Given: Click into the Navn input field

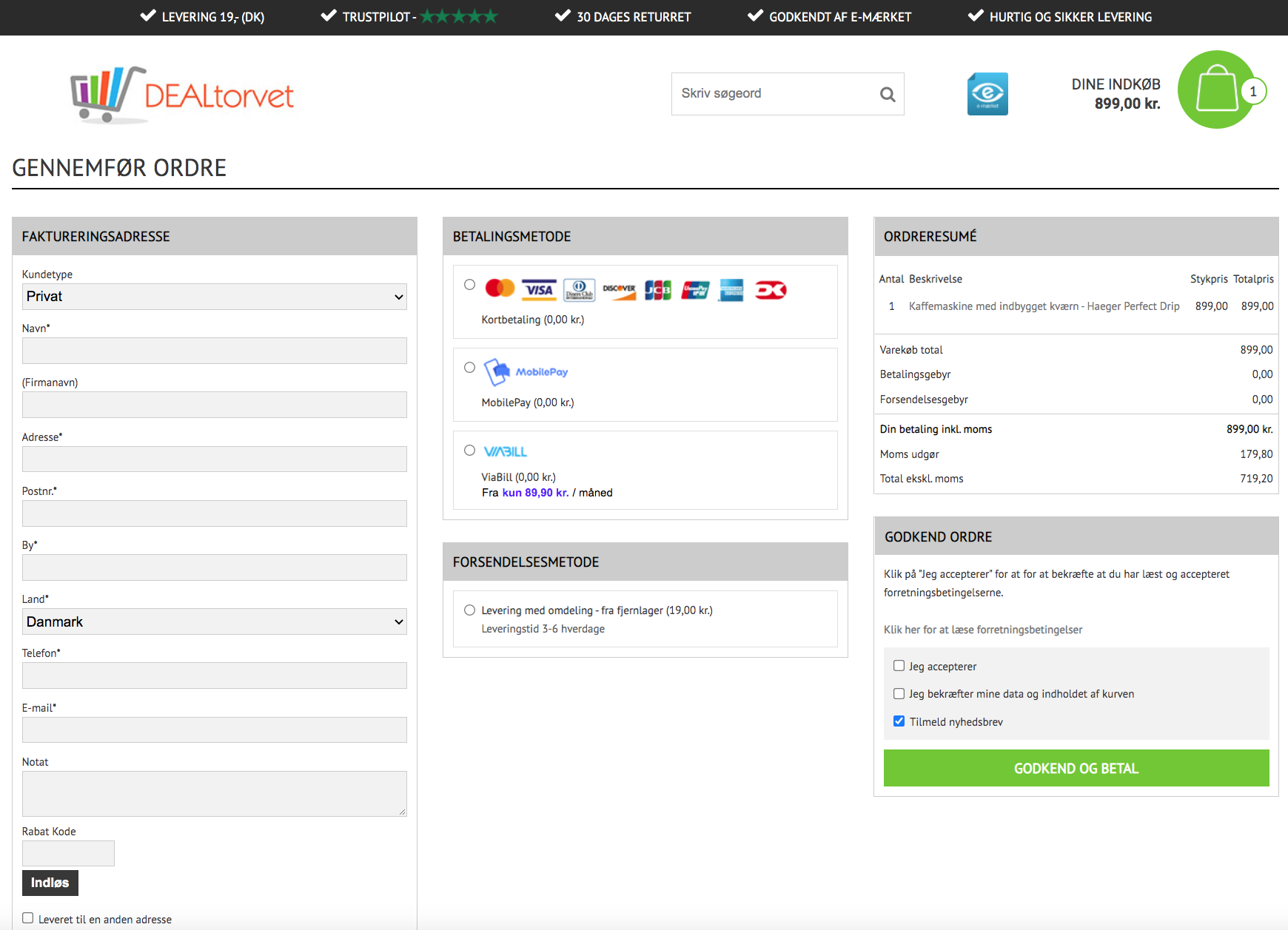Looking at the screenshot, I should pyautogui.click(x=214, y=351).
